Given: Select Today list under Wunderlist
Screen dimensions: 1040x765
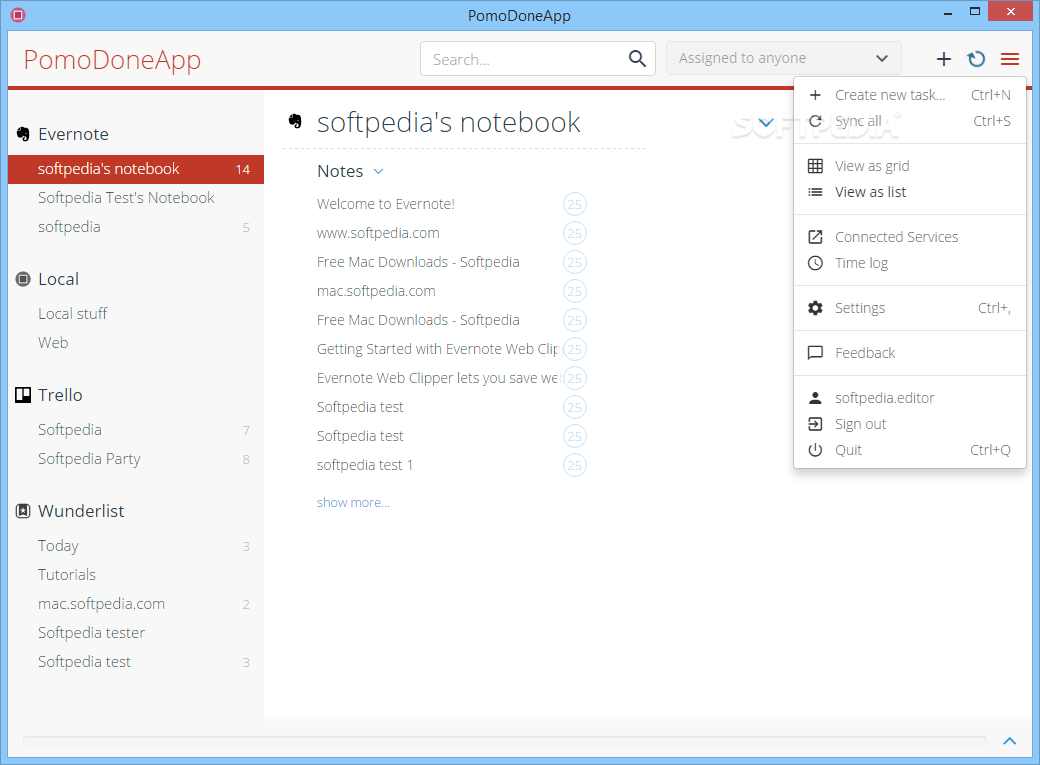Looking at the screenshot, I should pyautogui.click(x=136, y=546).
